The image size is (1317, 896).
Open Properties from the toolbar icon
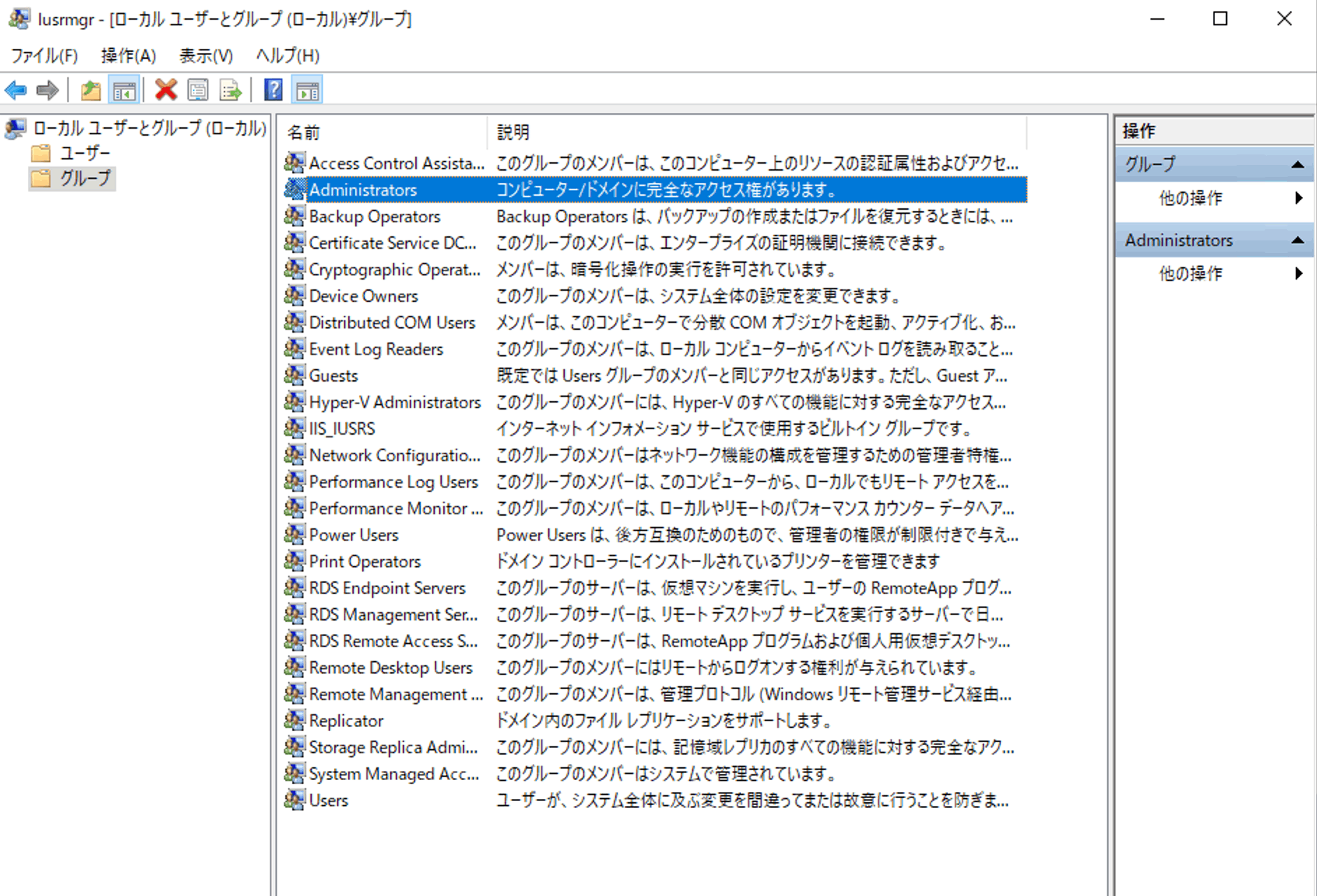[199, 90]
